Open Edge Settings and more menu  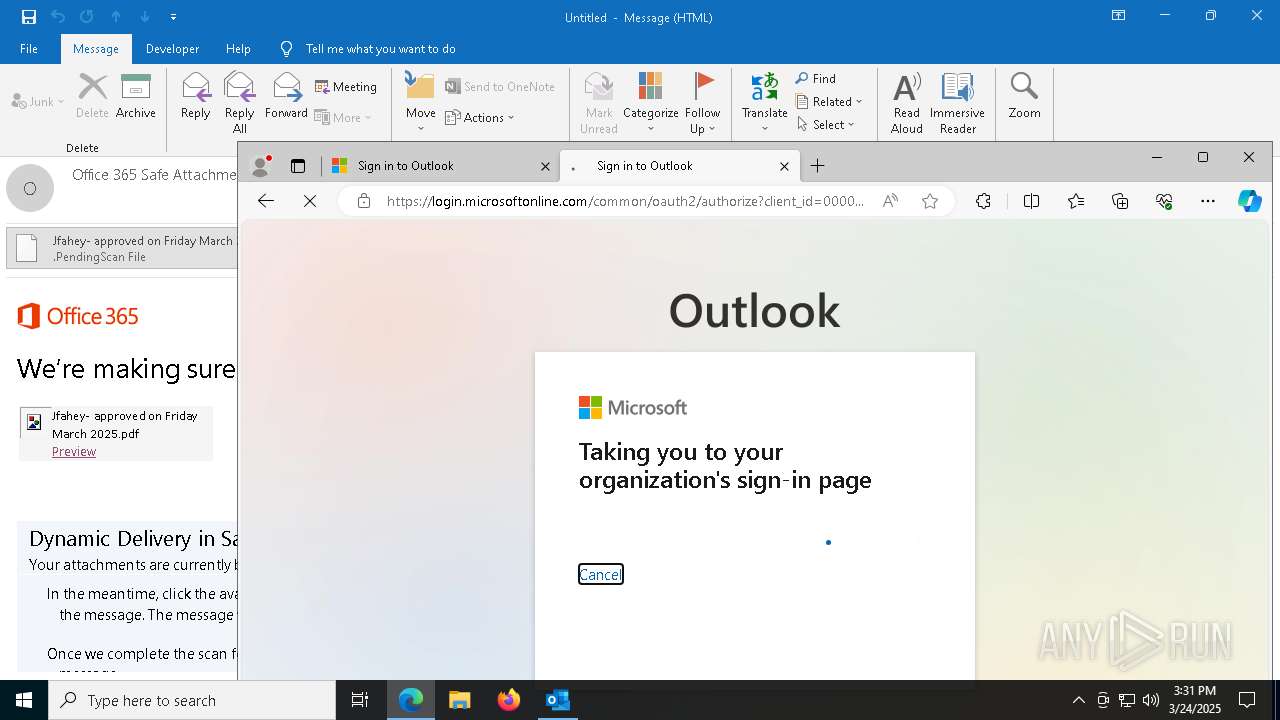[x=1208, y=201]
